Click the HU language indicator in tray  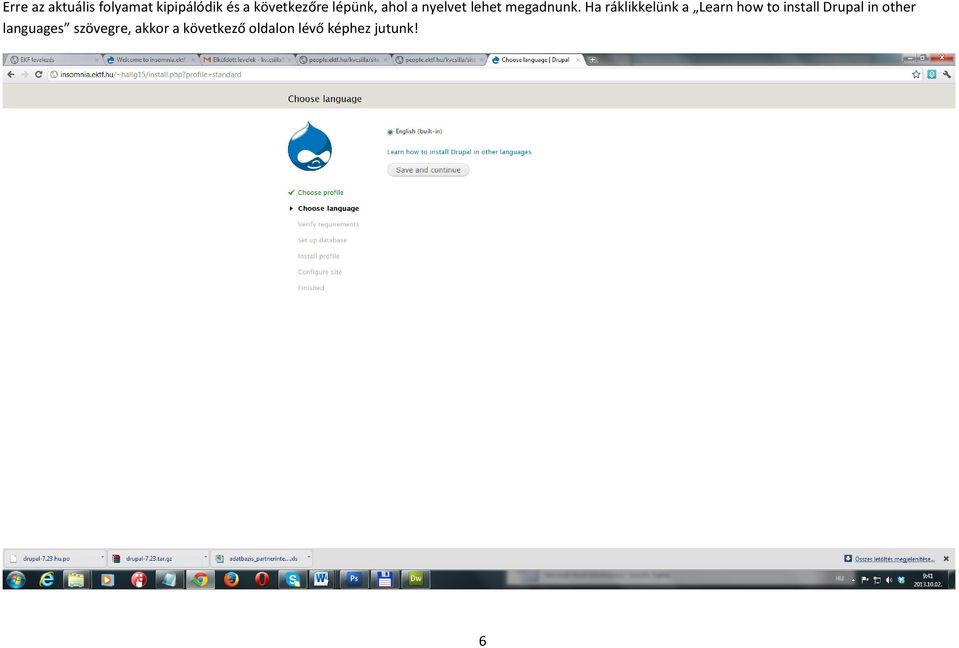(x=840, y=578)
